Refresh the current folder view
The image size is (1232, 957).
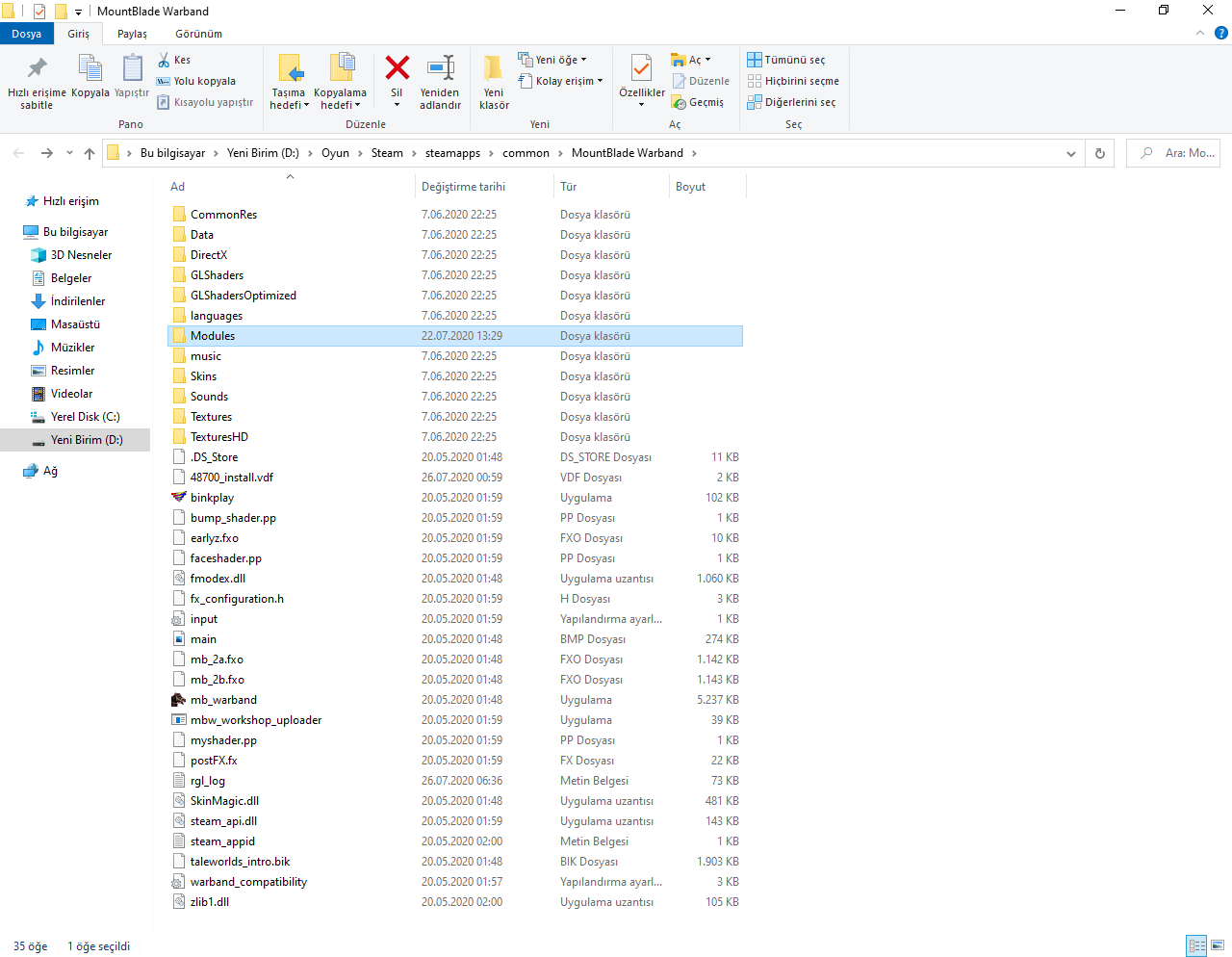(1100, 153)
